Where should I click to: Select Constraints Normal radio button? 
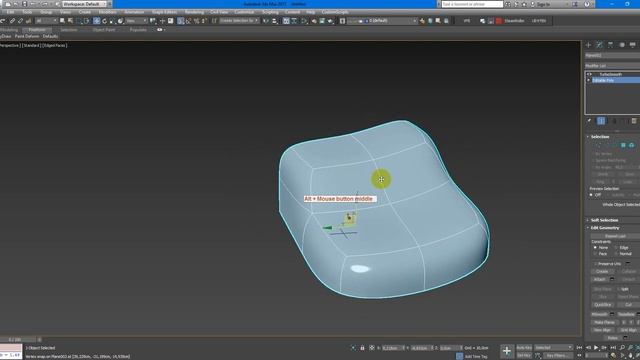tap(616, 253)
